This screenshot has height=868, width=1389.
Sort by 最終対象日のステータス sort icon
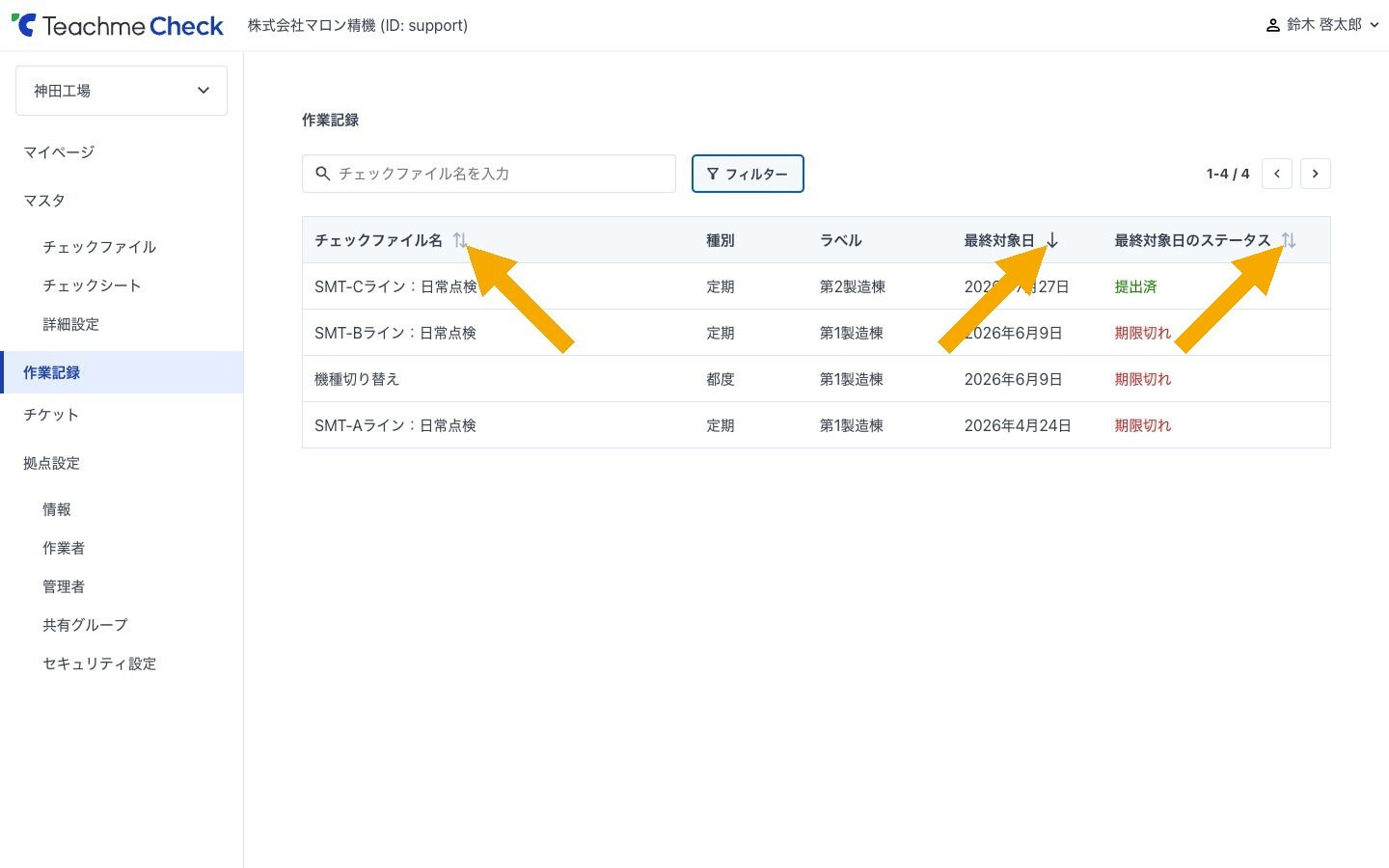click(x=1289, y=240)
